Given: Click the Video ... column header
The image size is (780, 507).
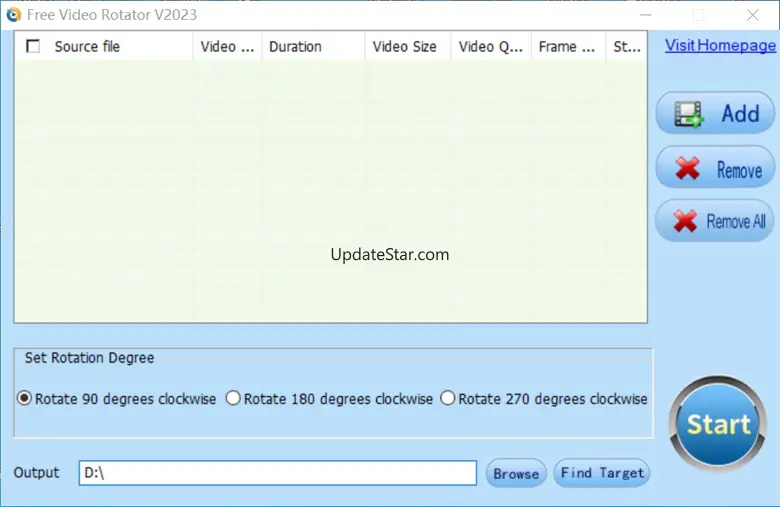Looking at the screenshot, I should [227, 46].
